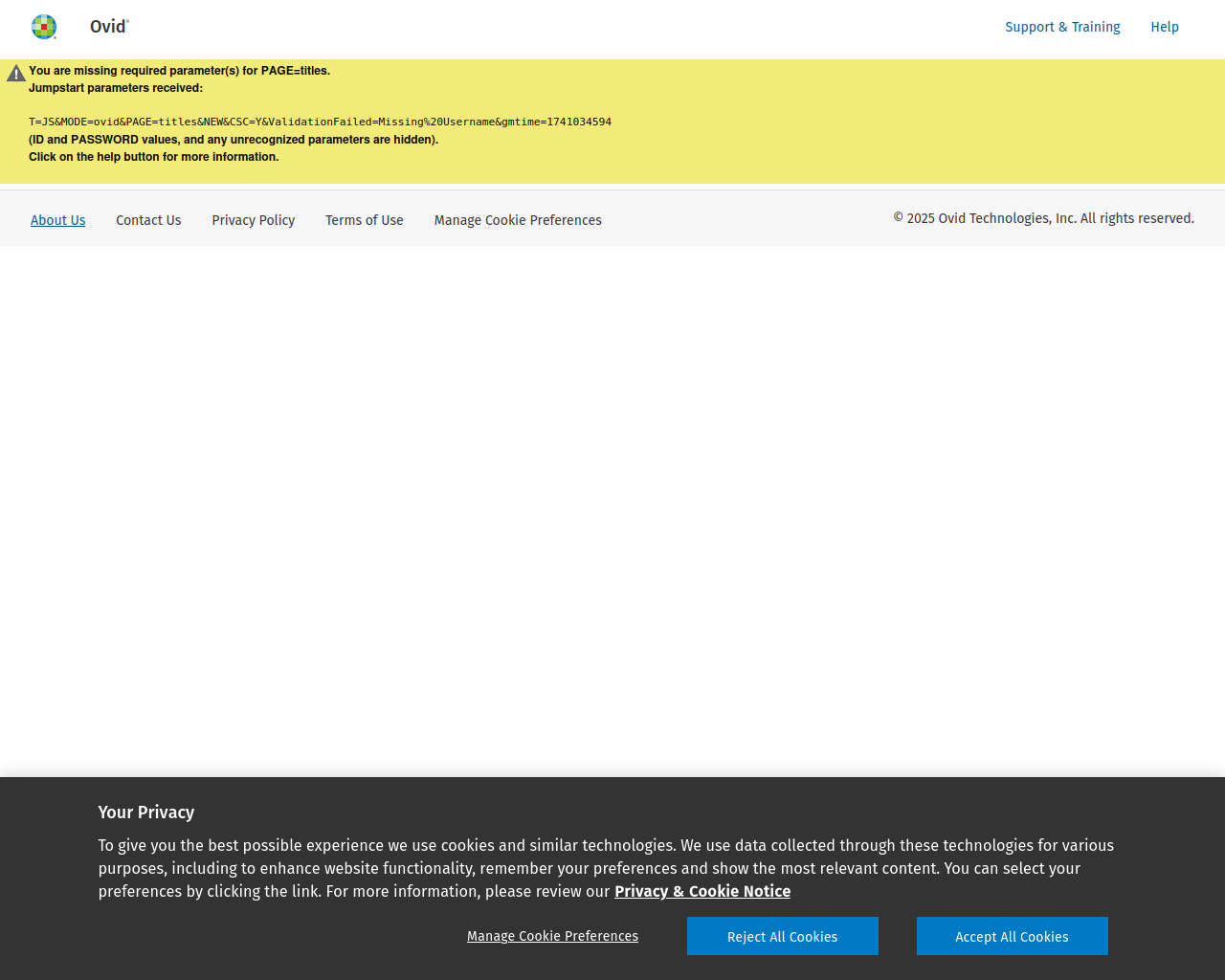The height and width of the screenshot is (980, 1225).
Task: Open footer Manage Cookie Preferences link
Action: pyautogui.click(x=518, y=220)
